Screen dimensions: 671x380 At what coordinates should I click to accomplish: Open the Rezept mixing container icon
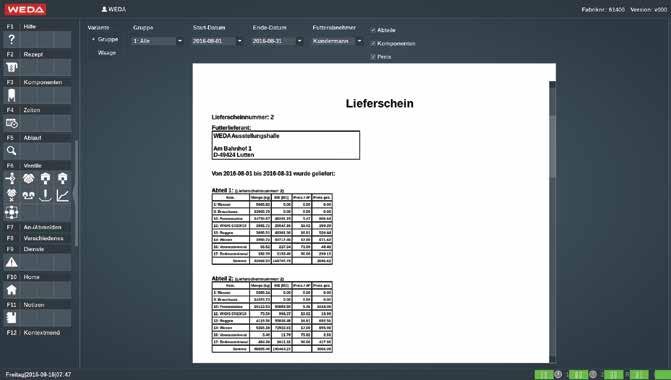(12, 67)
